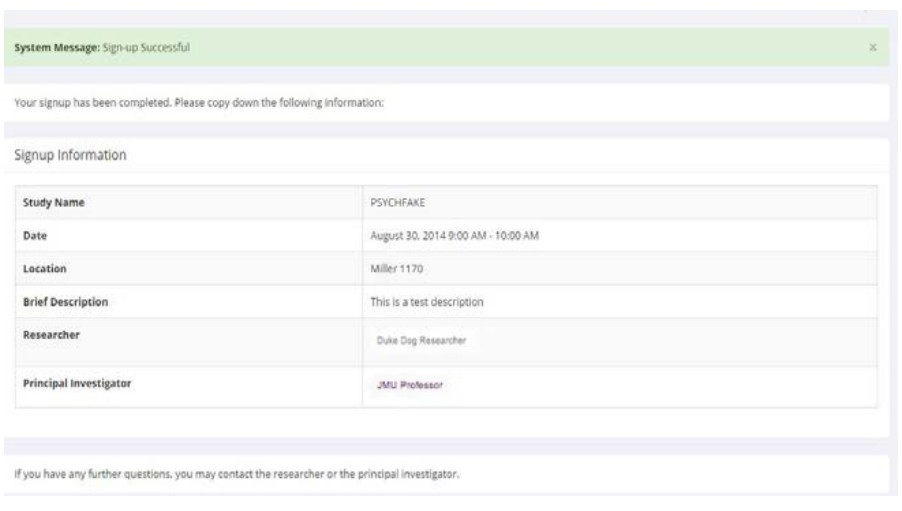Click the Brief Description row label
This screenshot has width=902, height=511.
(x=65, y=302)
